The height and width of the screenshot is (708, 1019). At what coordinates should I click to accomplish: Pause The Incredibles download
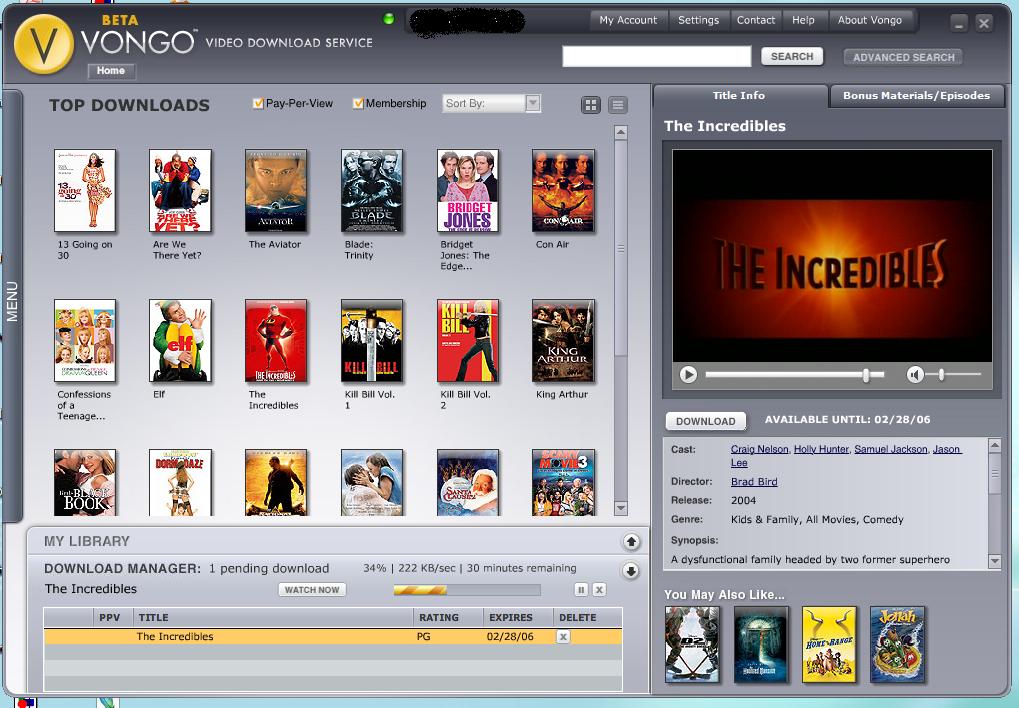(x=581, y=590)
